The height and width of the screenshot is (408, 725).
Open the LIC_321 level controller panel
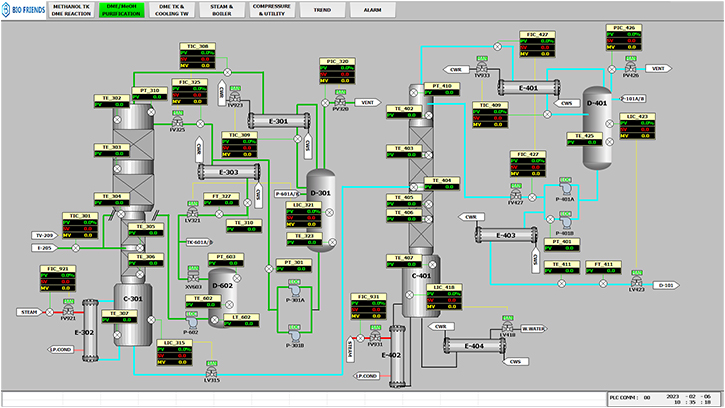(x=304, y=215)
